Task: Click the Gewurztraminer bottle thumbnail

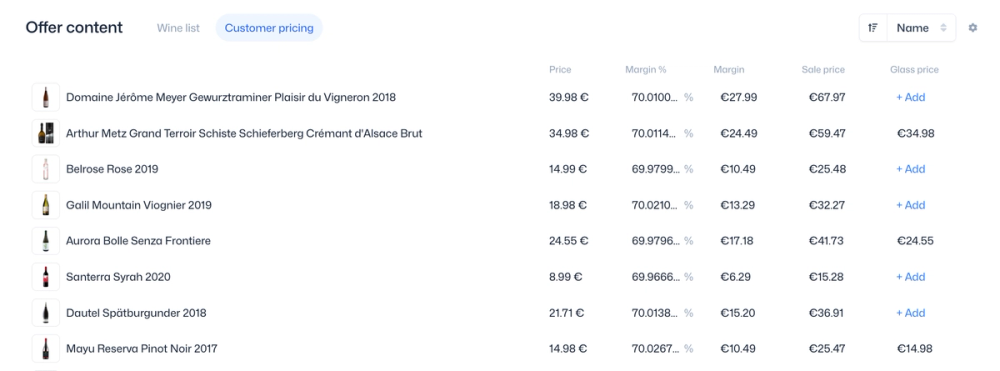Action: click(46, 98)
